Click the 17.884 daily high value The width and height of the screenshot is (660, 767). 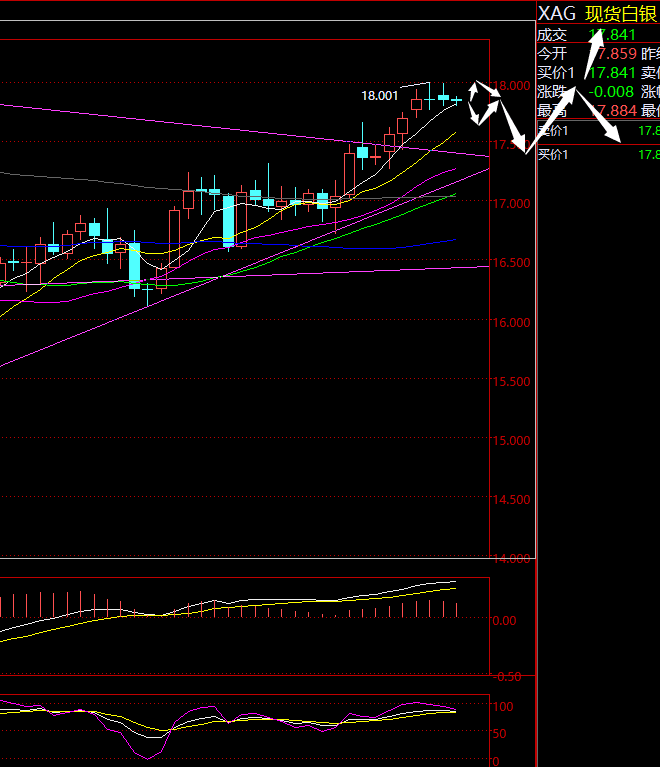click(614, 111)
